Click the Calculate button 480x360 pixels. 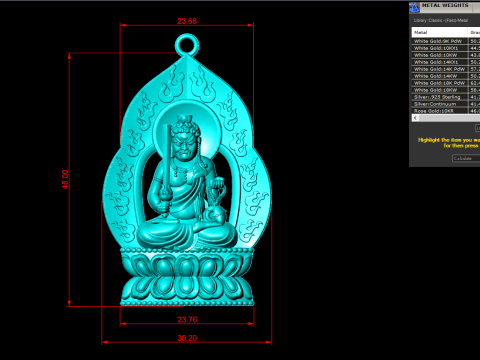click(466, 158)
